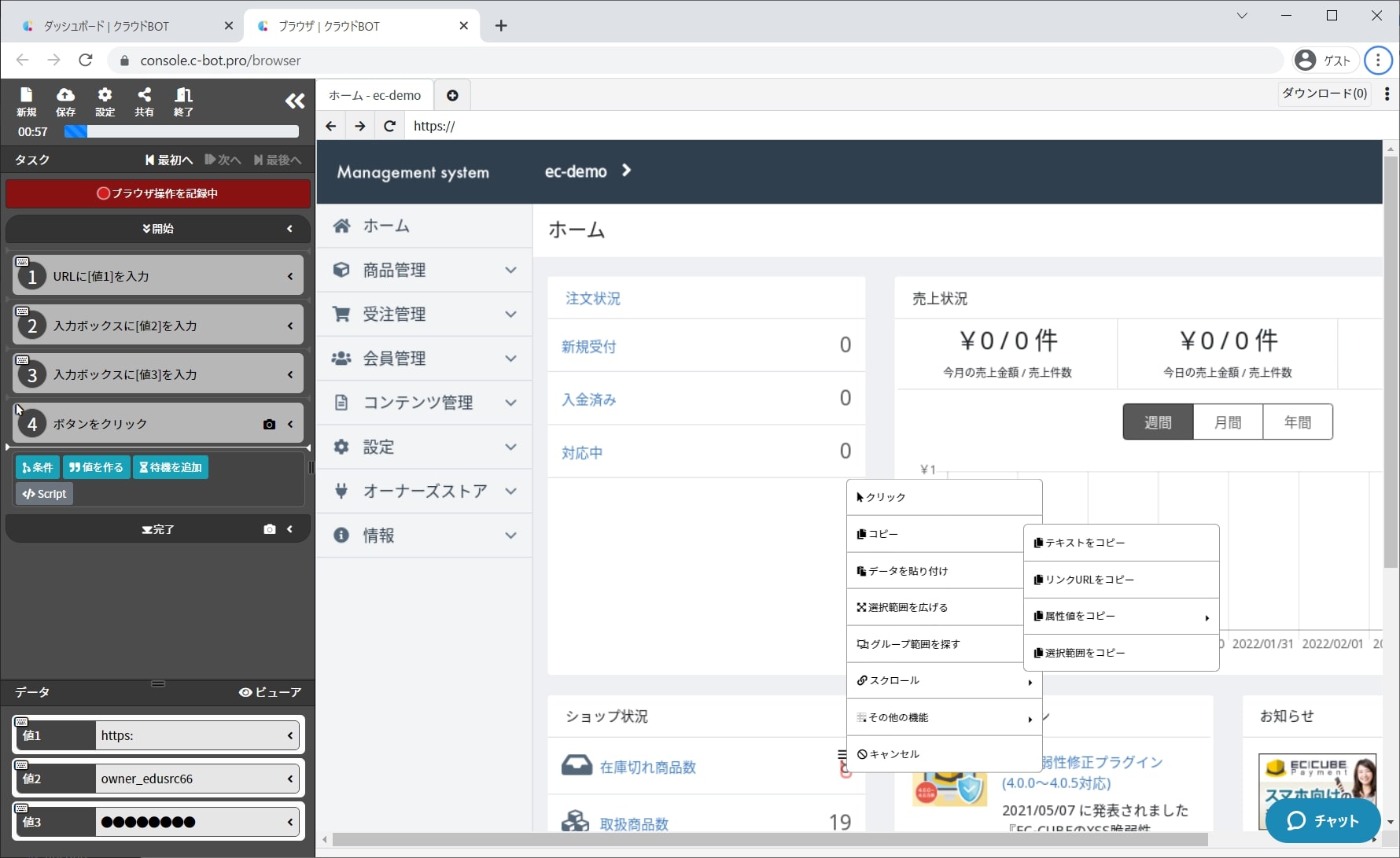
Task: Click the 待機を追加 button
Action: click(x=171, y=467)
